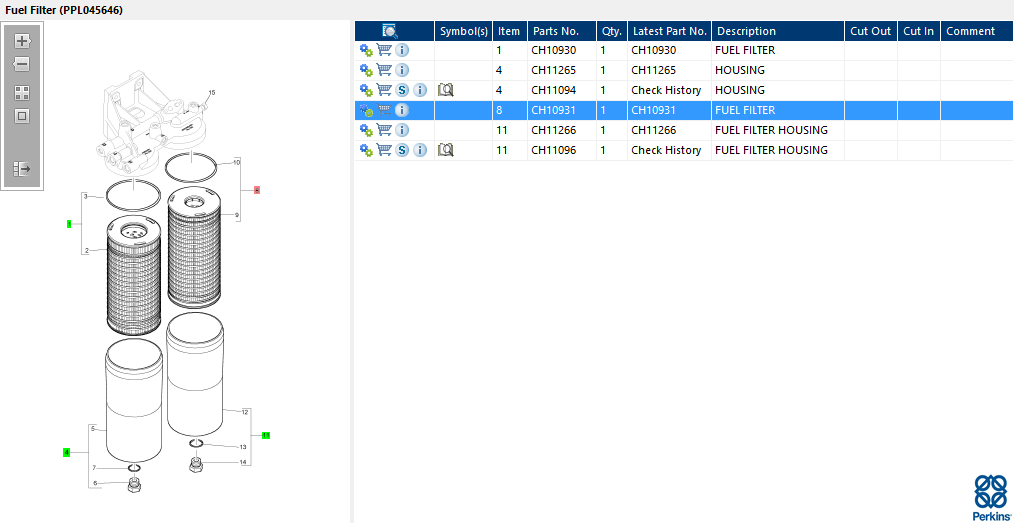
Task: Click FUEL FILTER HOUSING description for CH11096
Action: click(x=771, y=150)
